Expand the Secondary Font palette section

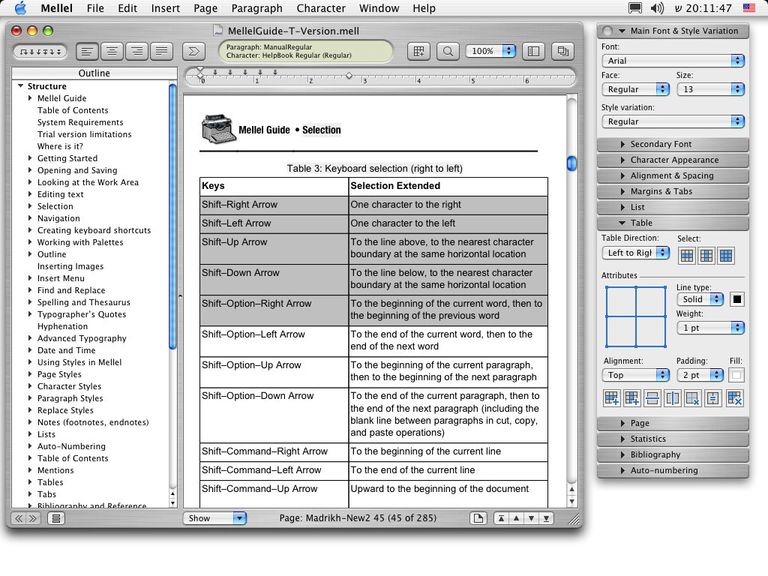(x=673, y=144)
